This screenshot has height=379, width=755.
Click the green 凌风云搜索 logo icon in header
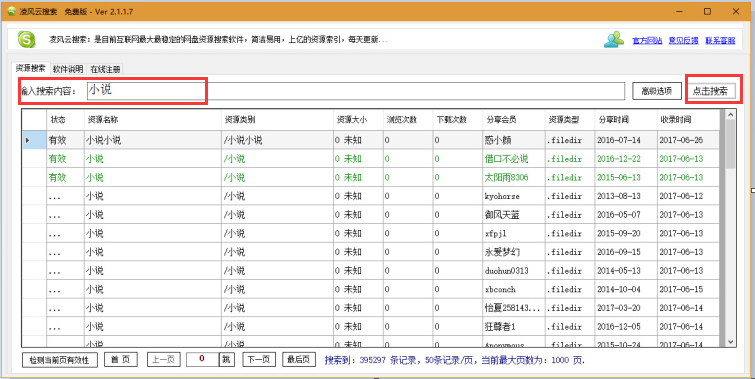coord(26,39)
